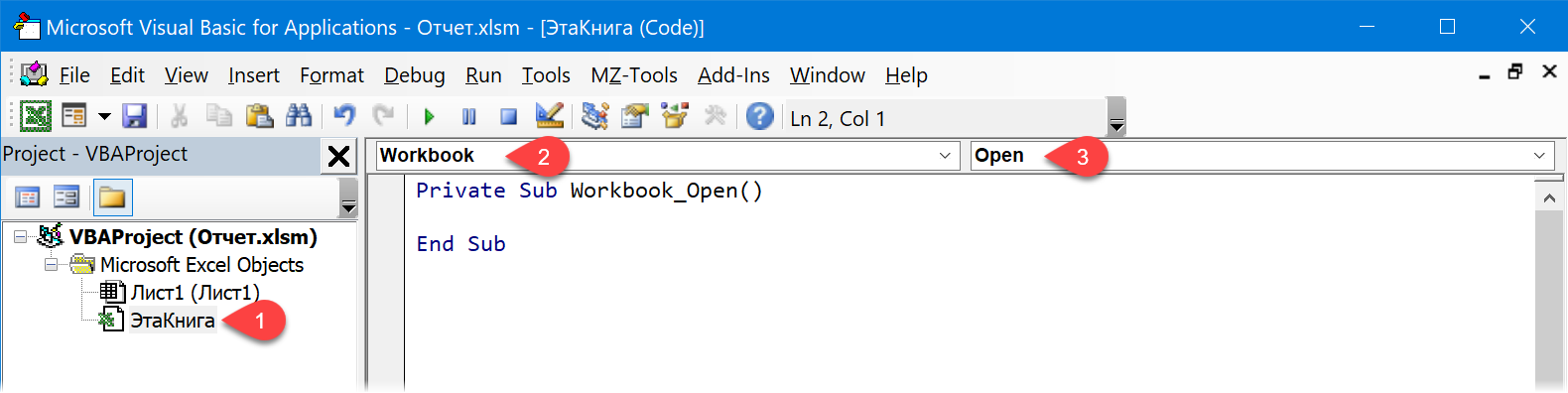Click the Copy icon
This screenshot has width=1568, height=393.
point(218,116)
